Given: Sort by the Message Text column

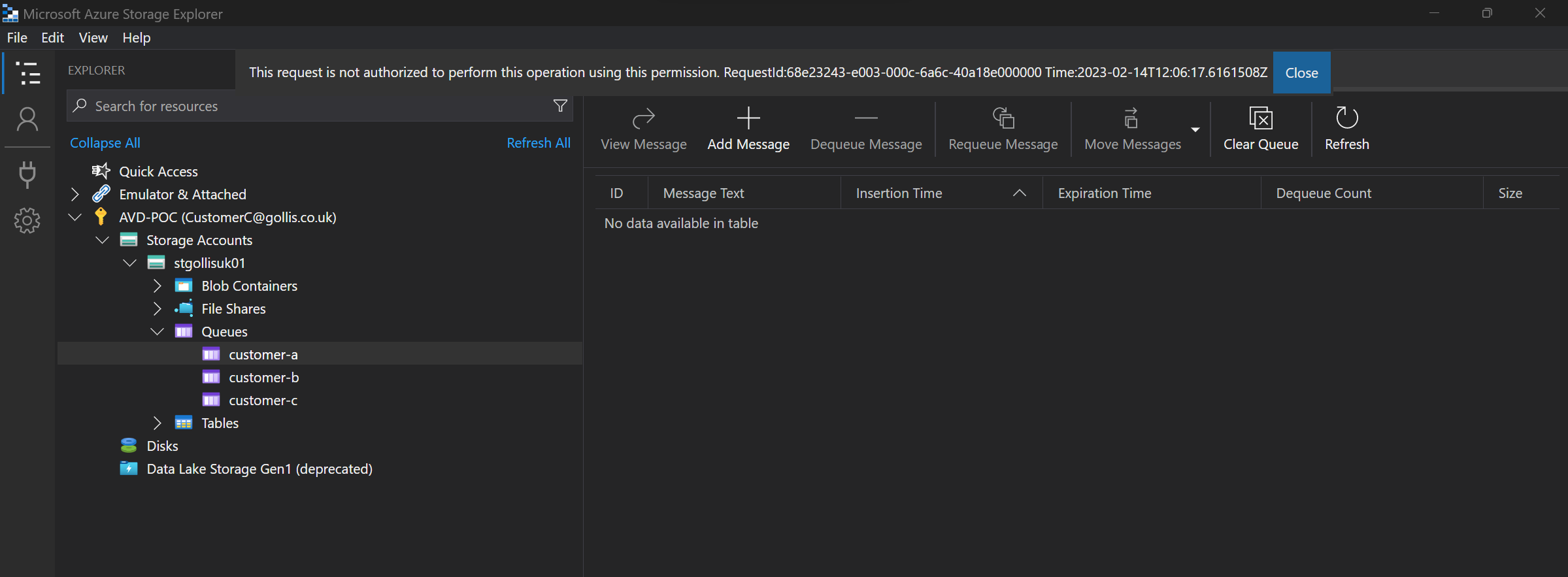Looking at the screenshot, I should pyautogui.click(x=744, y=193).
